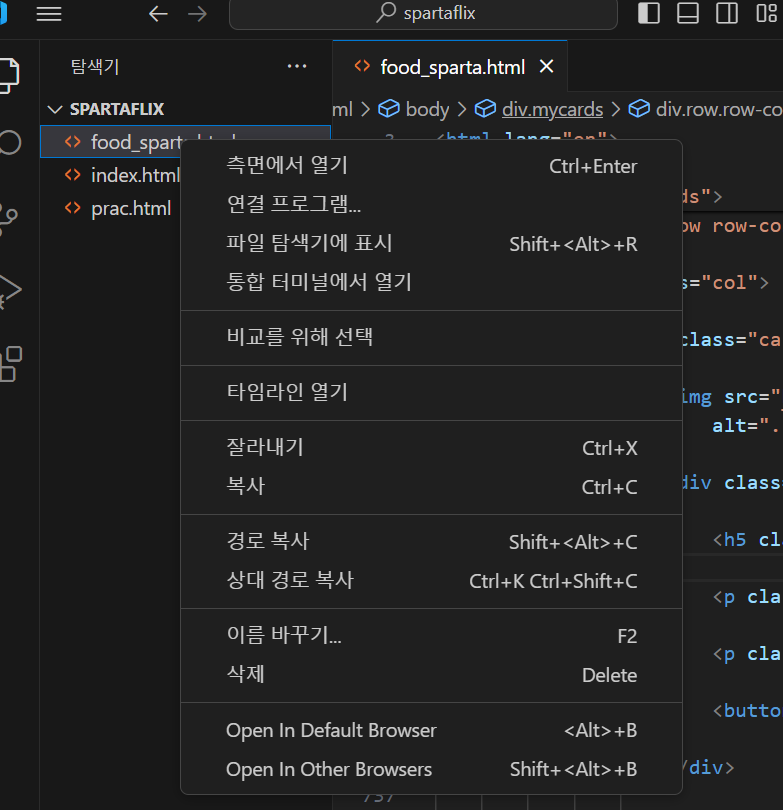The height and width of the screenshot is (810, 783).
Task: Click the 'alt=' code line
Action: [746, 426]
